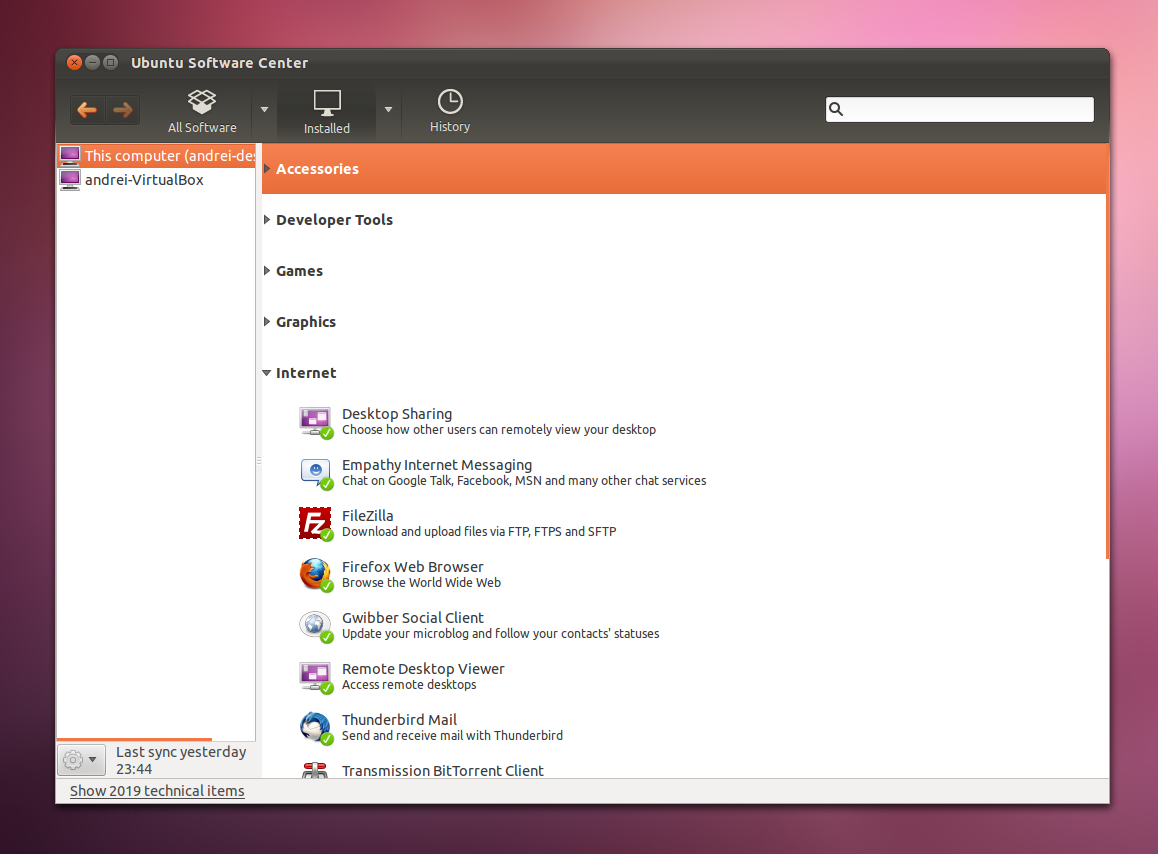Select Transmission BitTorrent Client title
This screenshot has width=1158, height=854.
(442, 770)
